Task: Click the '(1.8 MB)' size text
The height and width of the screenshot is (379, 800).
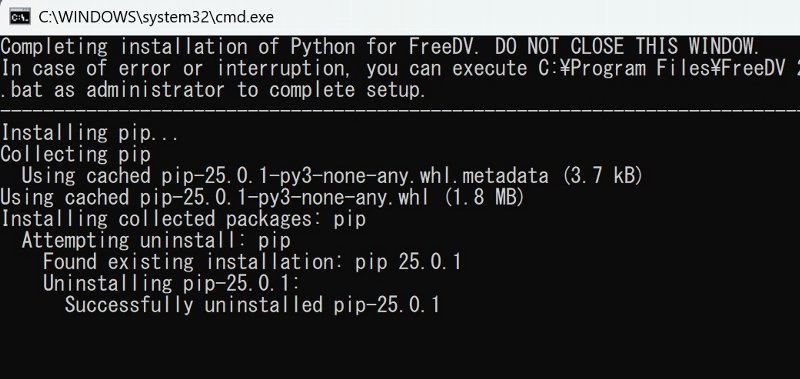Action: (x=484, y=198)
